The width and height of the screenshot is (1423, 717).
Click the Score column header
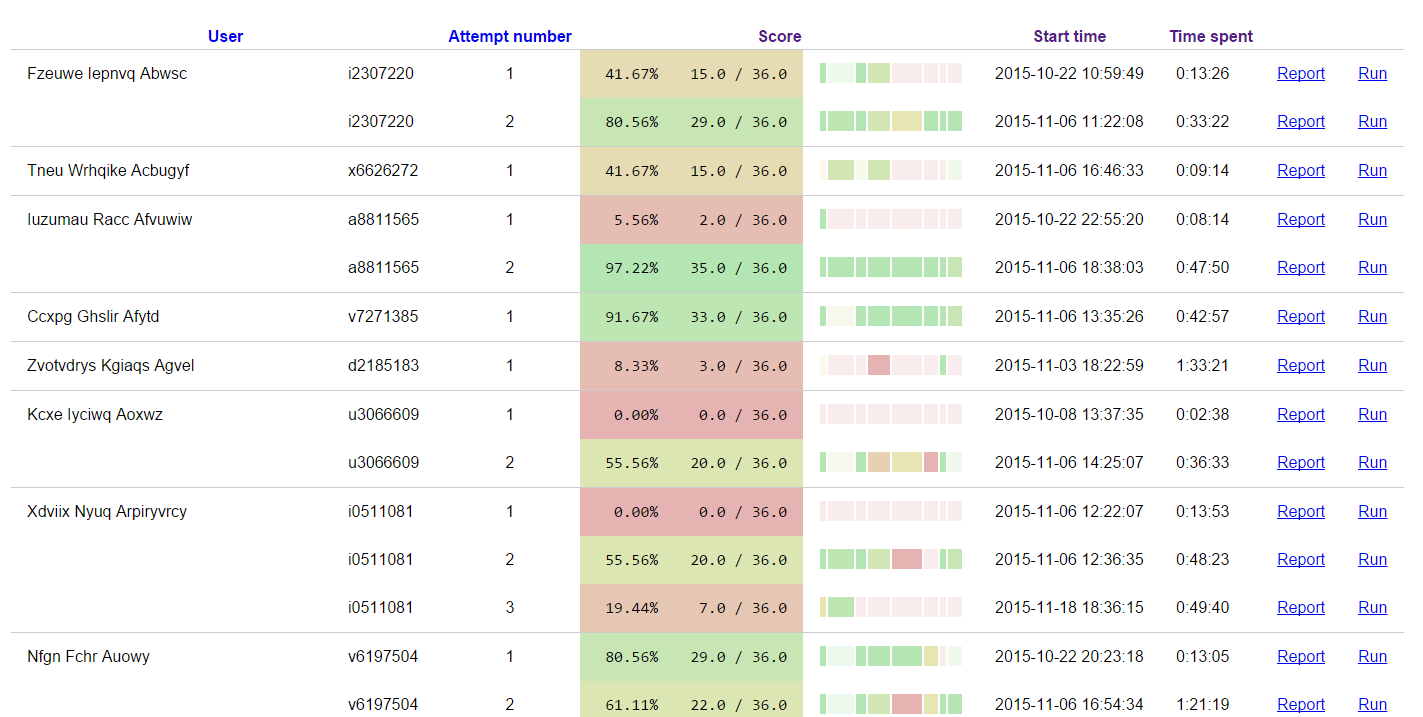coord(780,37)
